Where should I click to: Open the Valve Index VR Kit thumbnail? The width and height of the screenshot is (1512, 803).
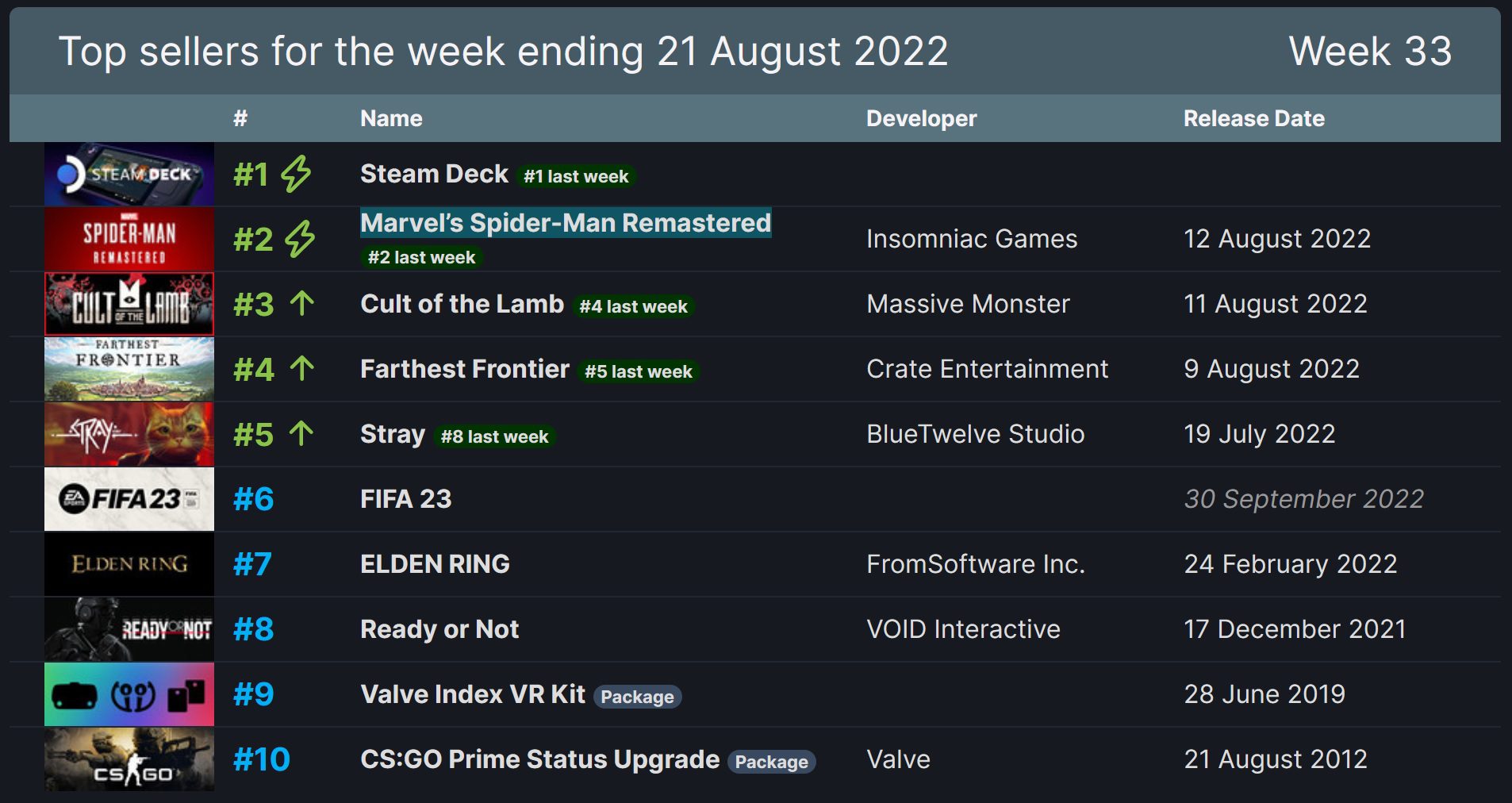coord(129,695)
